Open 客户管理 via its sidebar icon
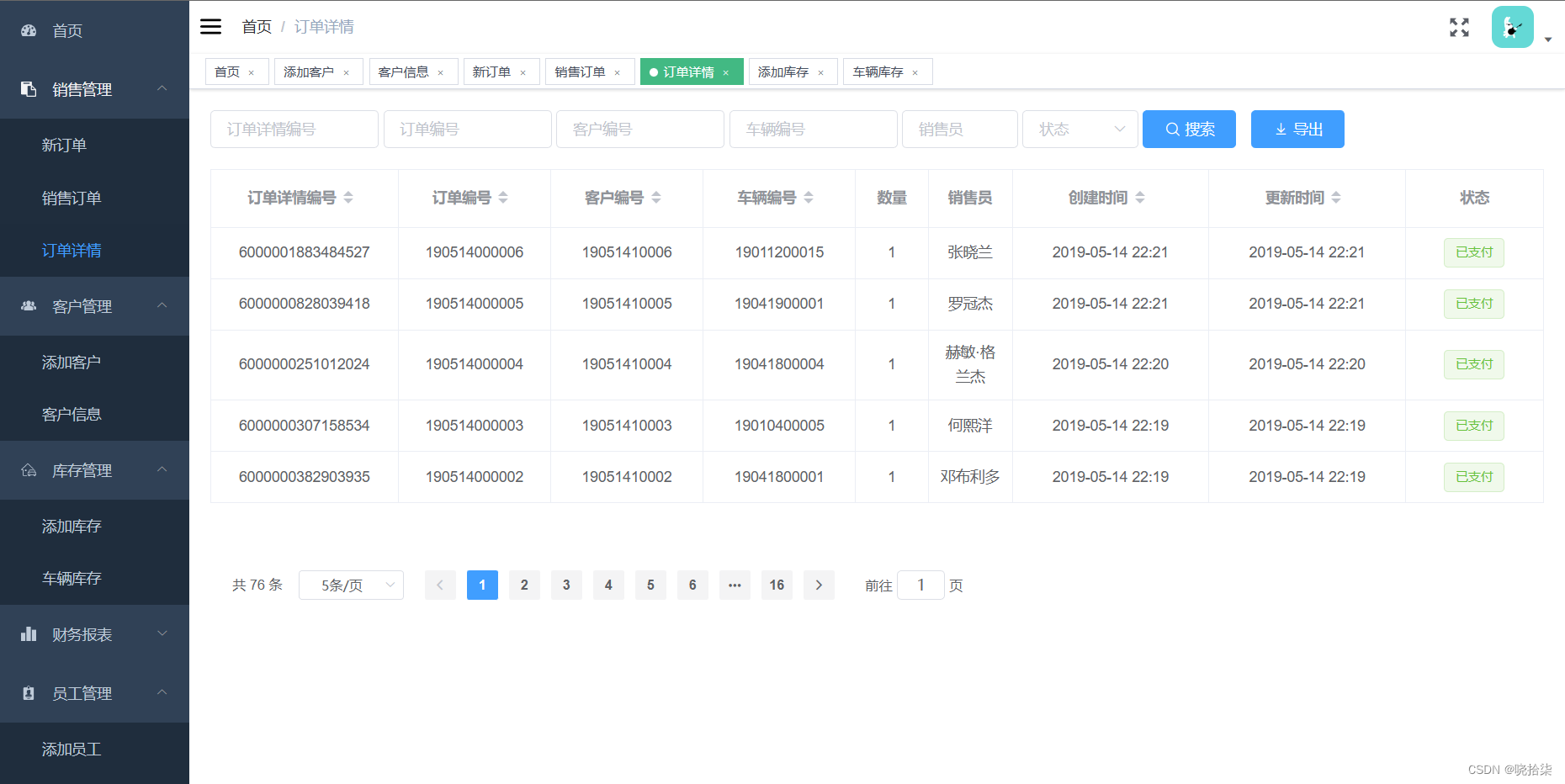Screen dimensions: 1565x784 28,306
